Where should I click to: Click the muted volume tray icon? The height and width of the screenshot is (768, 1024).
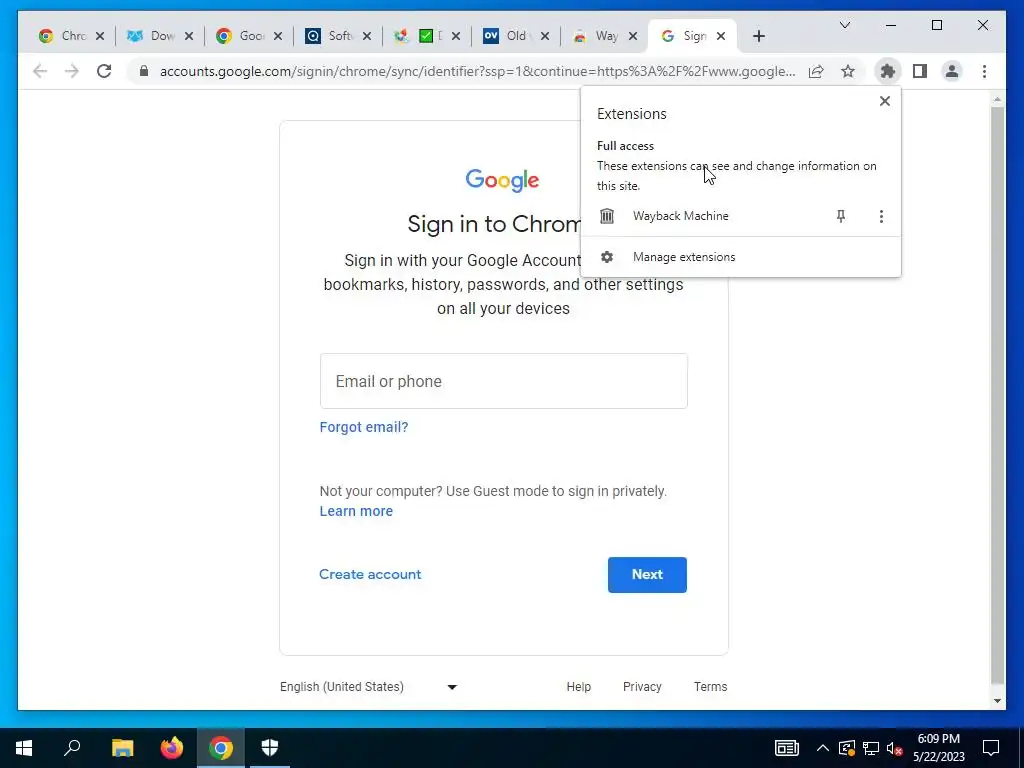pyautogui.click(x=895, y=748)
